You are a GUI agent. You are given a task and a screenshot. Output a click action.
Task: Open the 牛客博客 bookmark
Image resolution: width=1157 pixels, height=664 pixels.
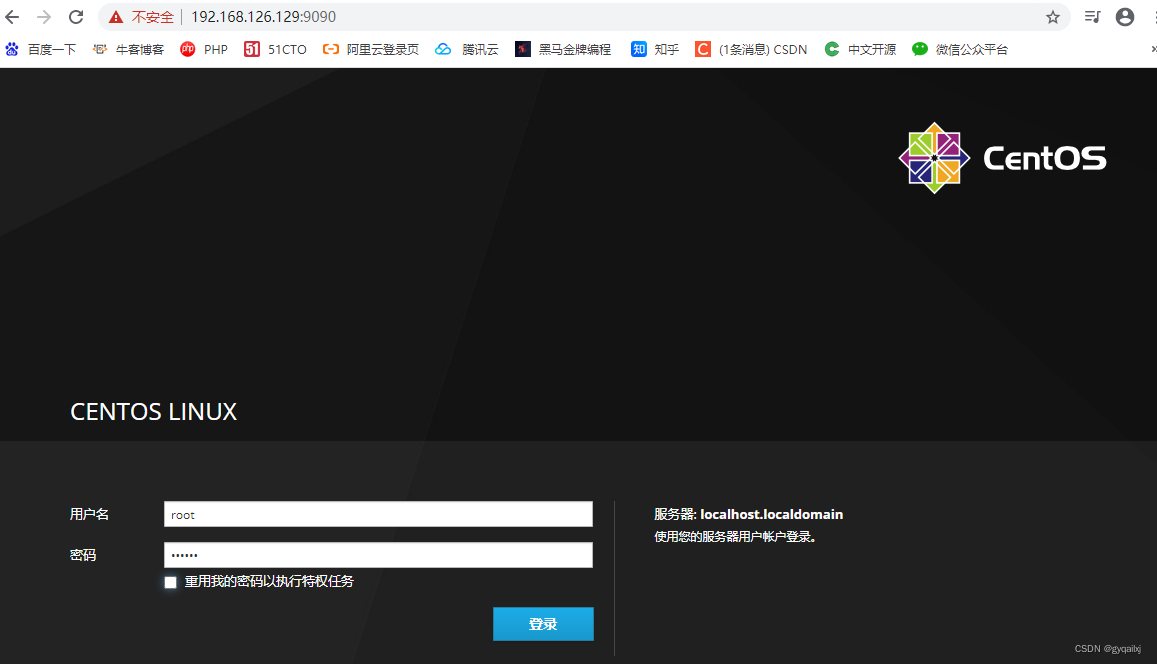tap(128, 49)
